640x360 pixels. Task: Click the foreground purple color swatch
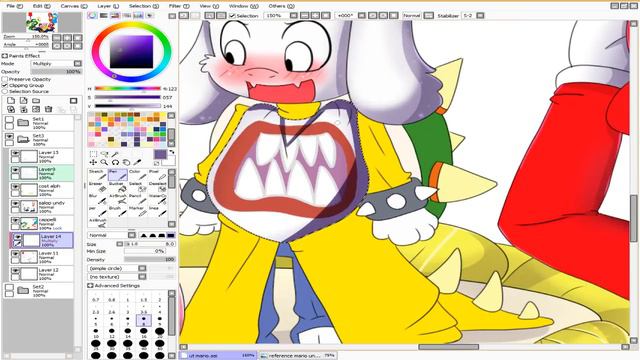coord(160,154)
